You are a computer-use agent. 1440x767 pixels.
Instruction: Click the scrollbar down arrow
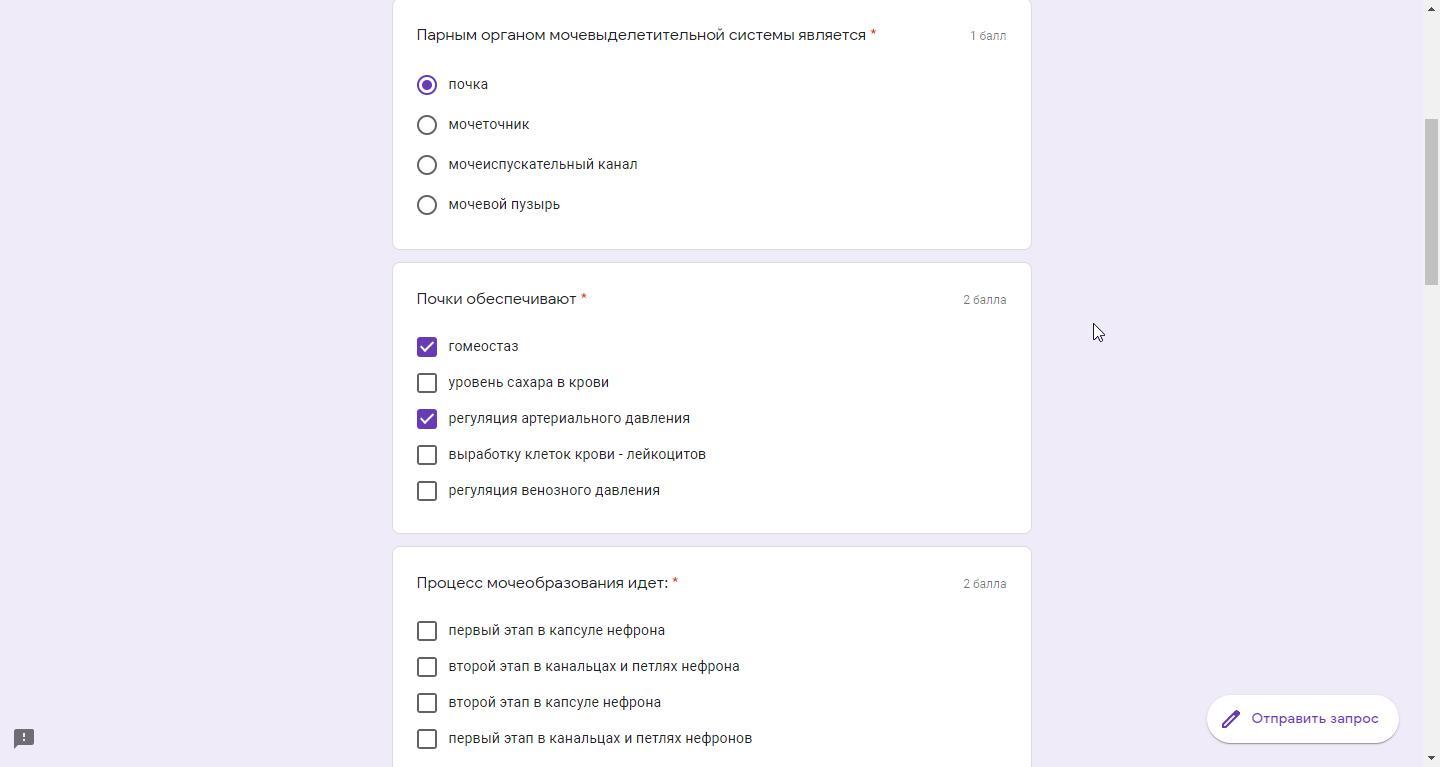pyautogui.click(x=1431, y=758)
